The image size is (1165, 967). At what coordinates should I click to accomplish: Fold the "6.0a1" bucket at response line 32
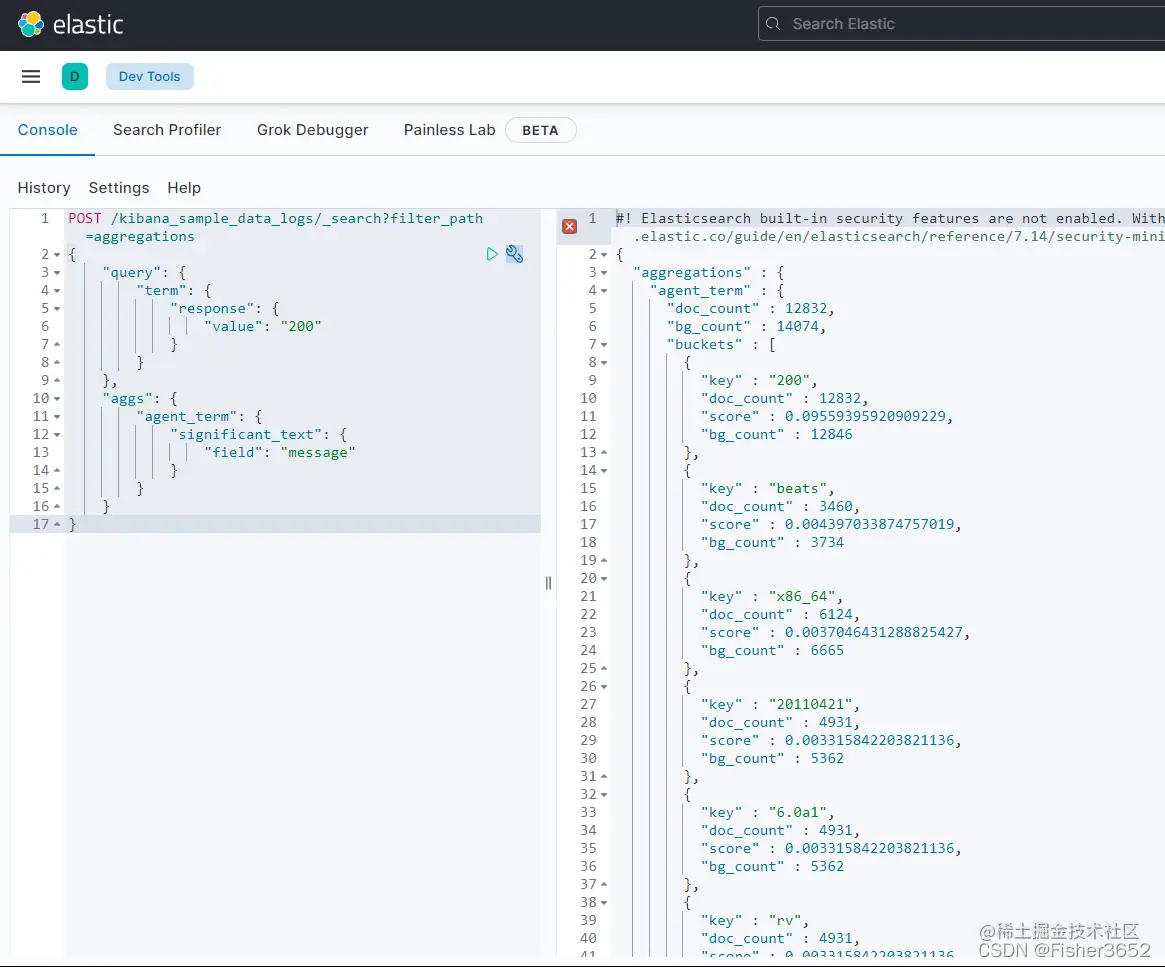click(604, 795)
